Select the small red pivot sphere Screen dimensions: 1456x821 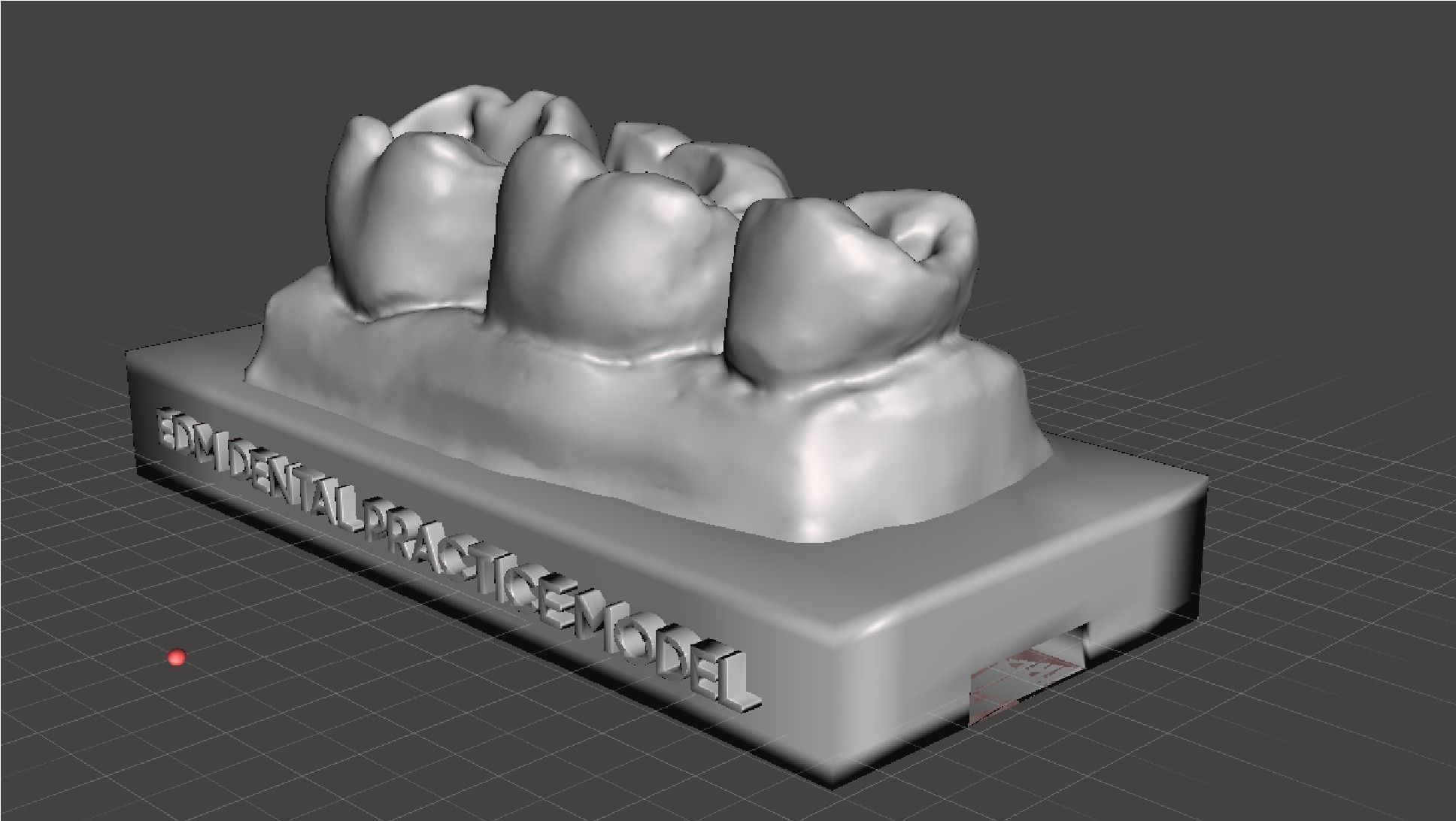coord(177,658)
